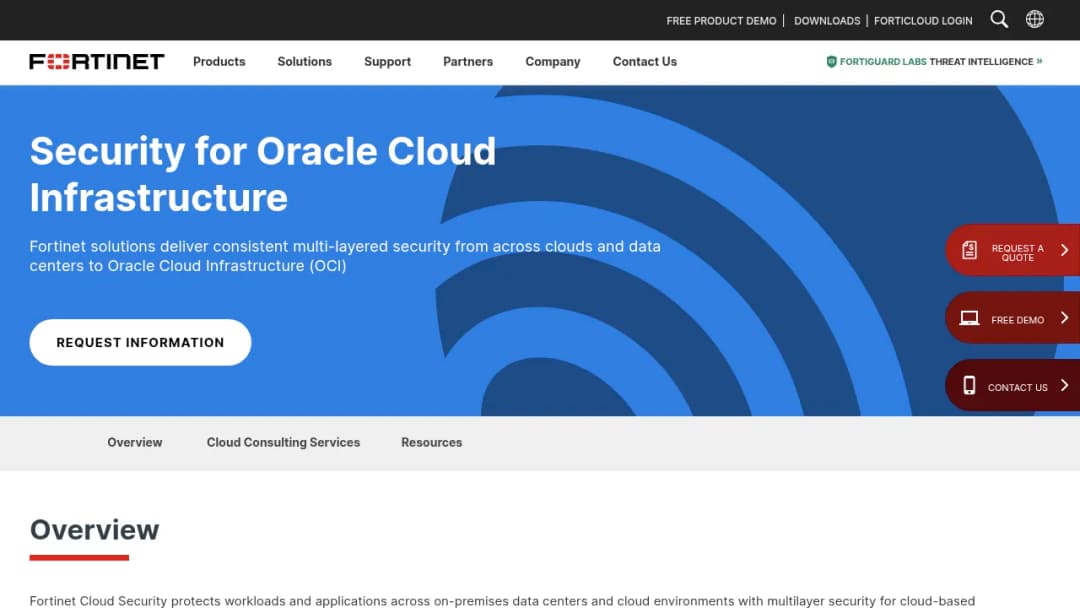Switch to the Resources tab
This screenshot has height=608, width=1080.
(431, 443)
